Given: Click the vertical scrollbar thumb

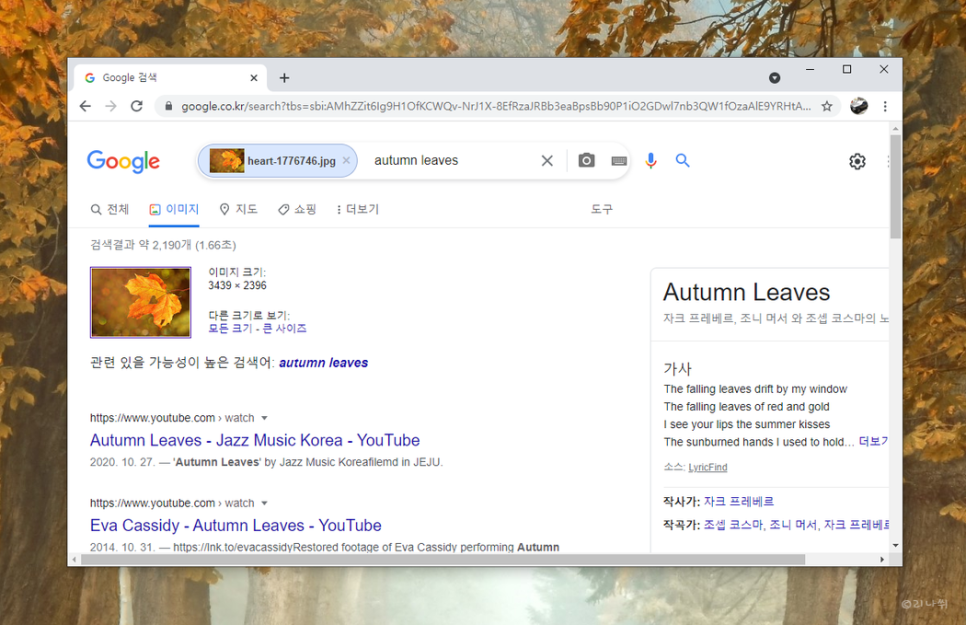Looking at the screenshot, I should pyautogui.click(x=896, y=187).
